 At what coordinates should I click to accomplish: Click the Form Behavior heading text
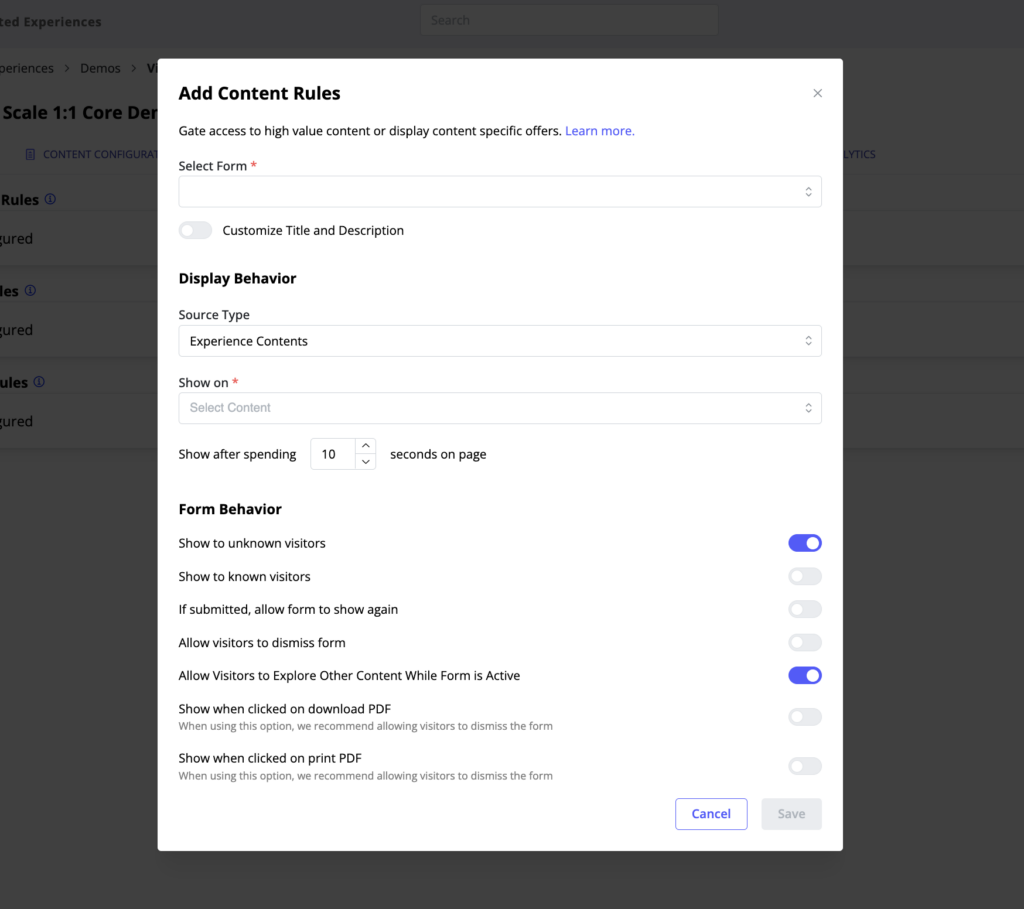coord(230,509)
